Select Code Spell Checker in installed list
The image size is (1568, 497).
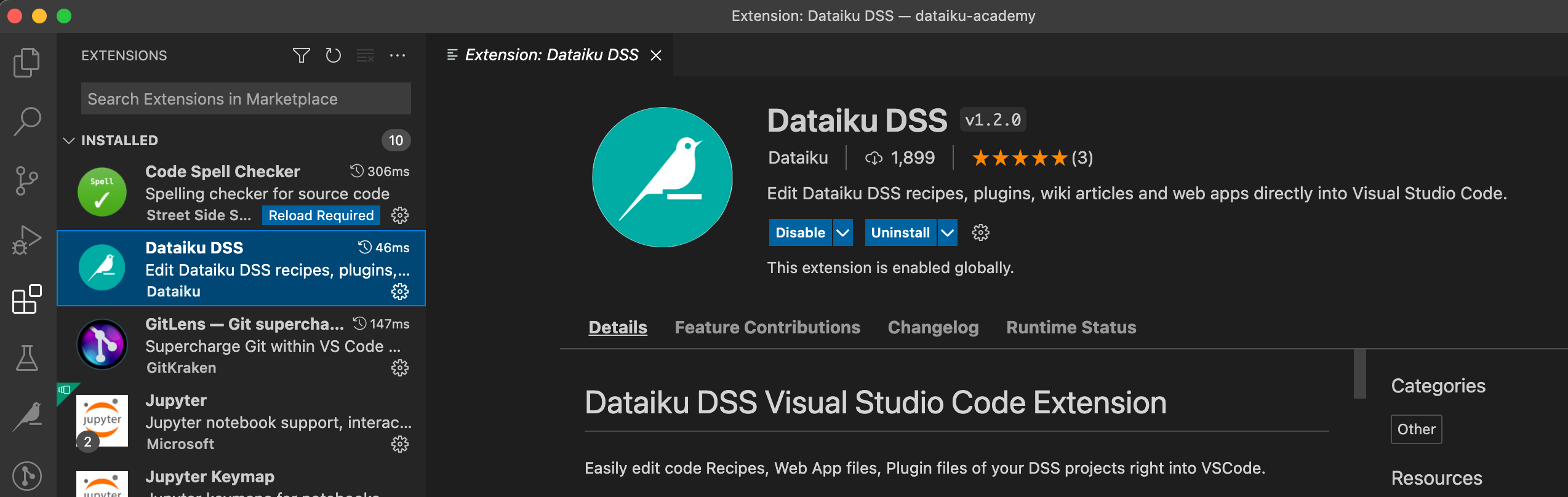(x=241, y=192)
